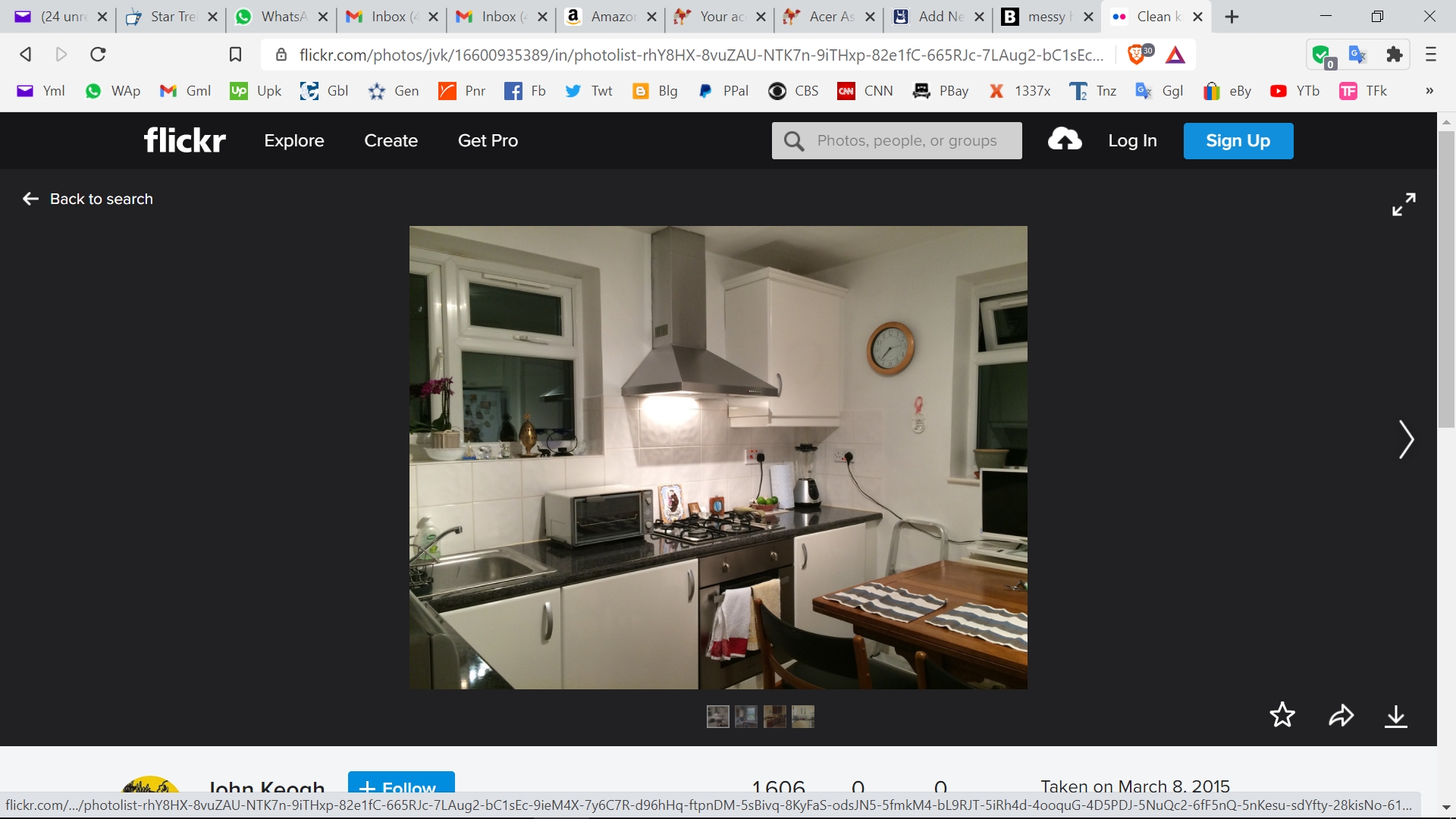
Task: Open the browser extensions puzzle icon
Action: pos(1394,55)
